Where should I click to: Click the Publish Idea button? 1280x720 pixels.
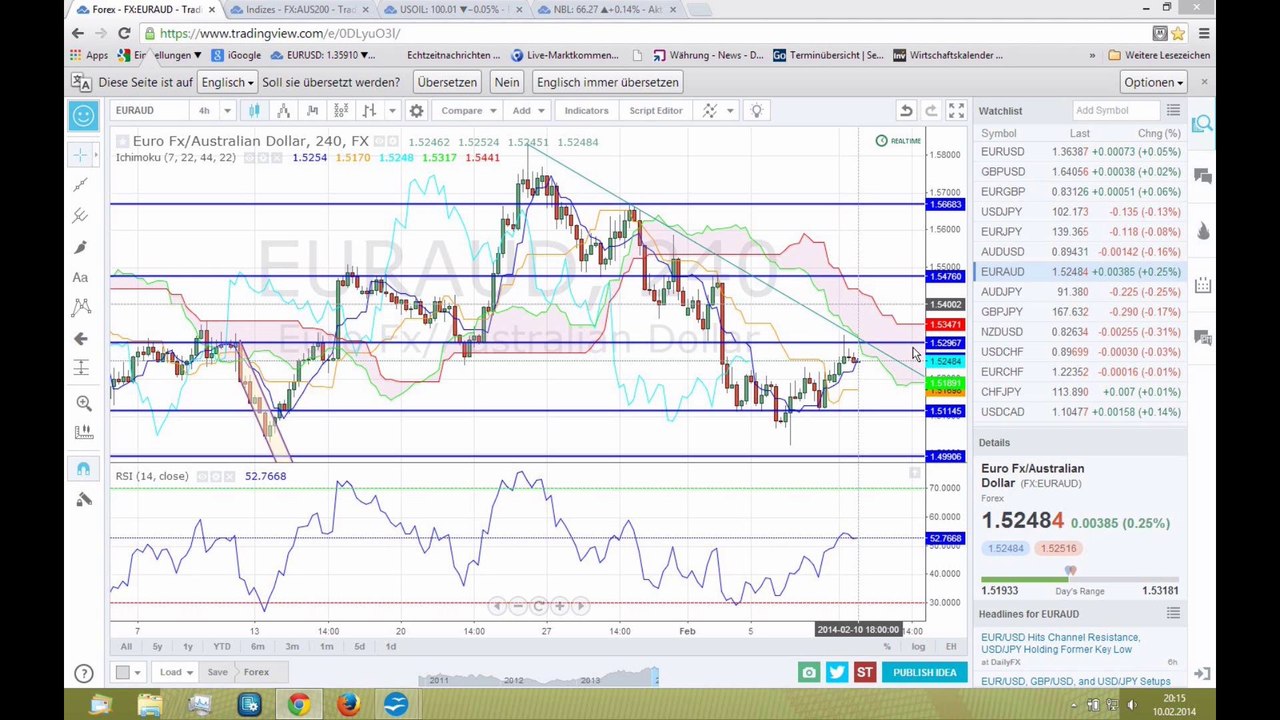(924, 672)
